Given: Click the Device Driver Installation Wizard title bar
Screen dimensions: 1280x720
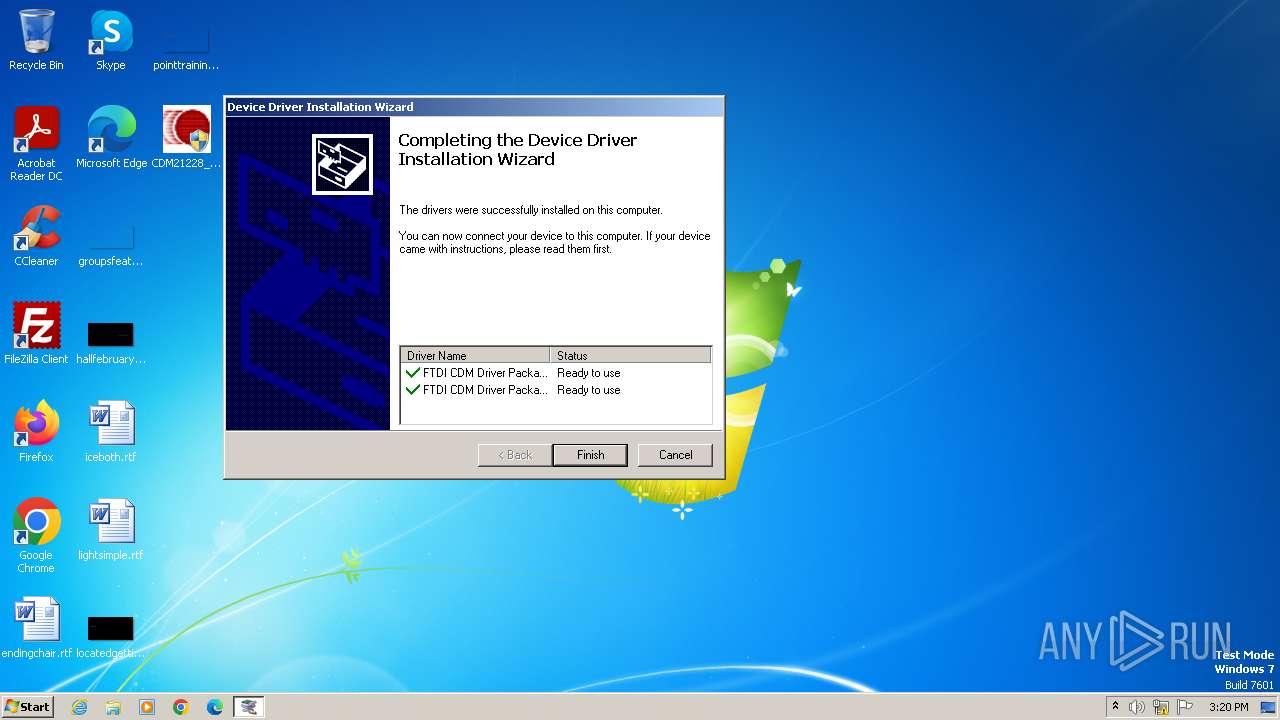Looking at the screenshot, I should click(x=473, y=107).
